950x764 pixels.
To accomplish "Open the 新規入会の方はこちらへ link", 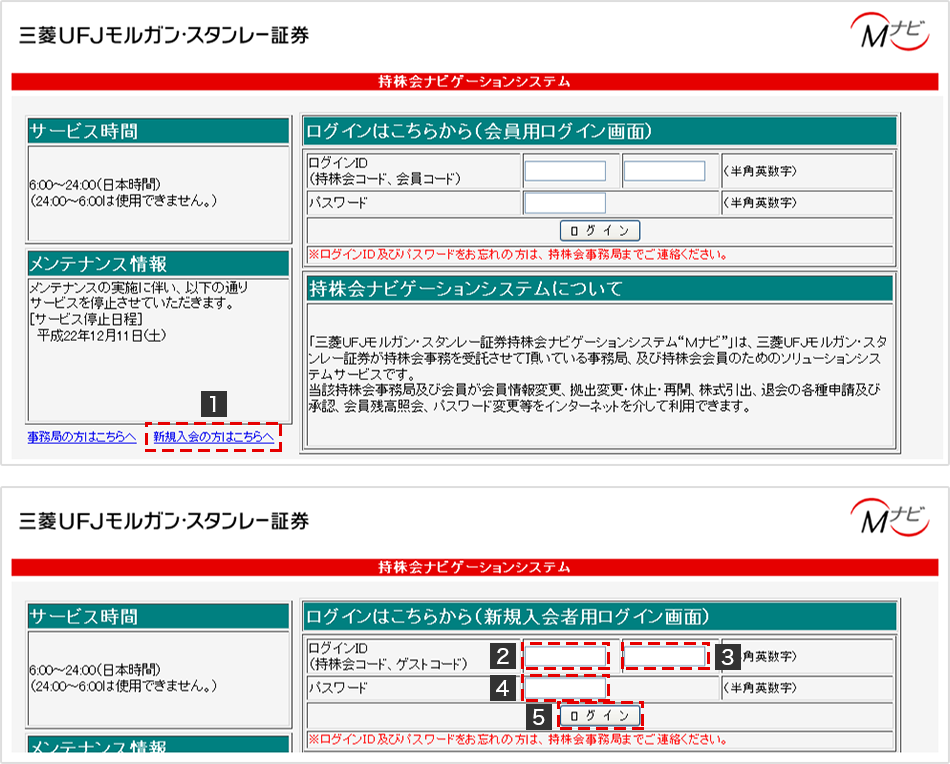I will tap(213, 437).
